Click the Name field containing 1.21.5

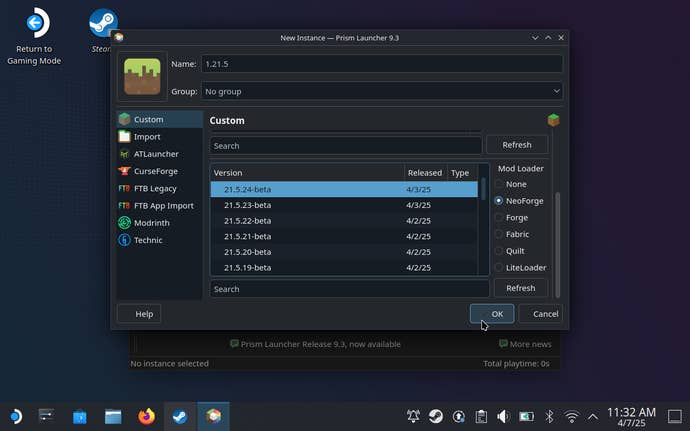click(x=382, y=64)
